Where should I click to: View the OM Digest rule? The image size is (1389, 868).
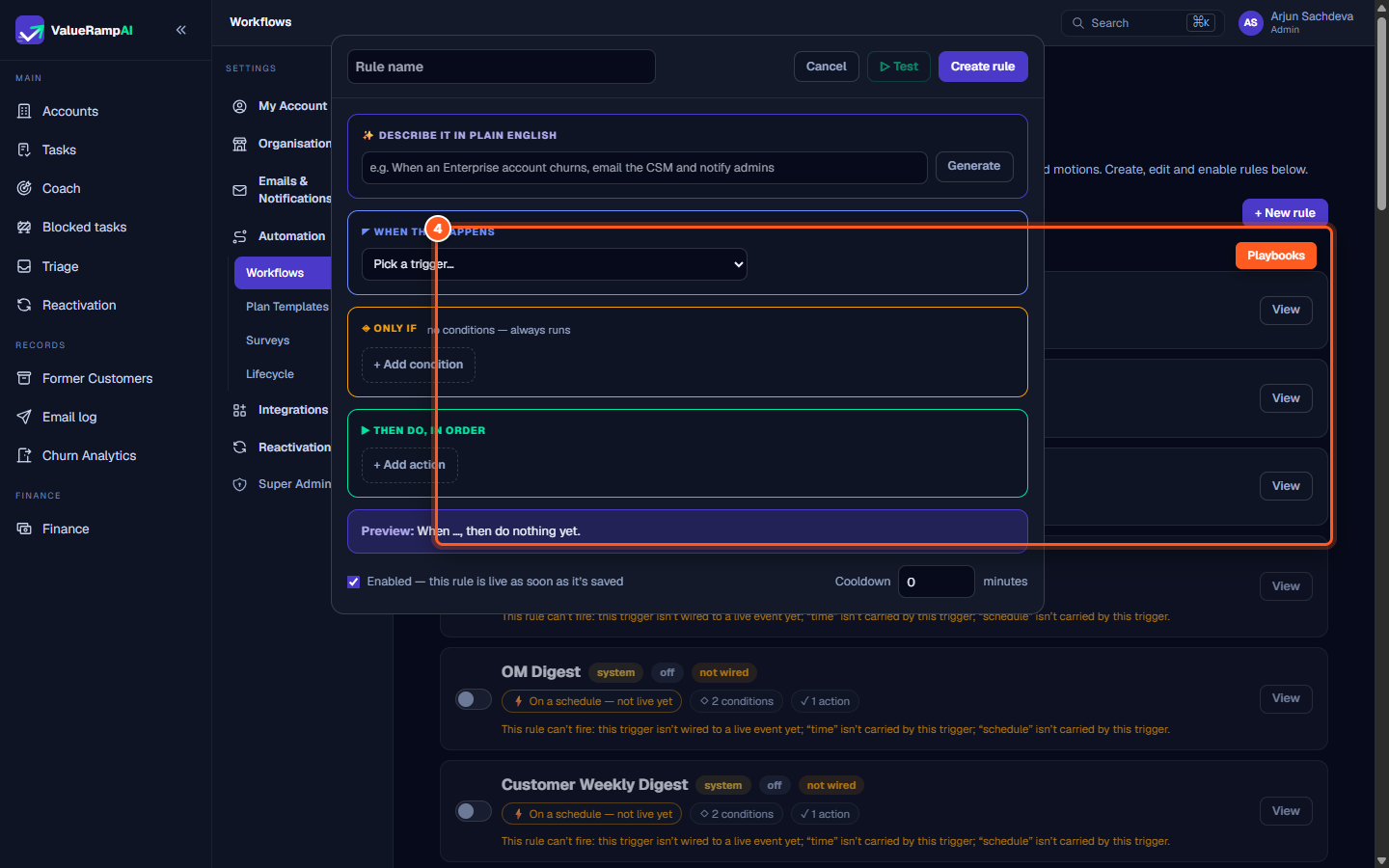(1286, 698)
